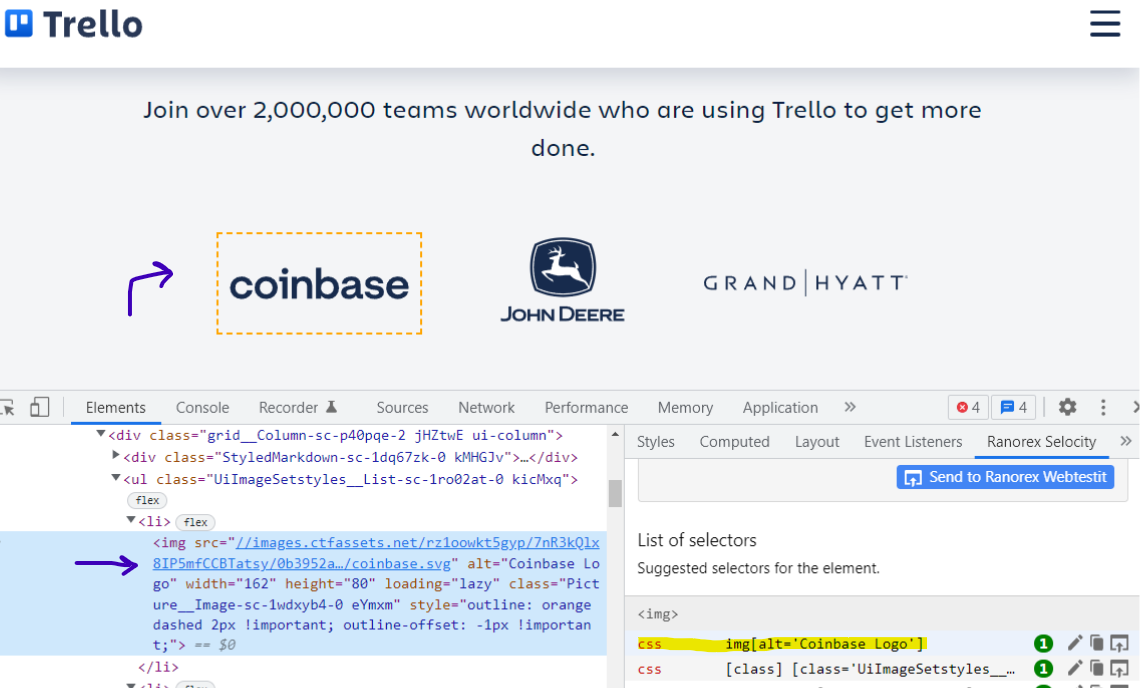Open DevTools settings gear

pos(1067,407)
